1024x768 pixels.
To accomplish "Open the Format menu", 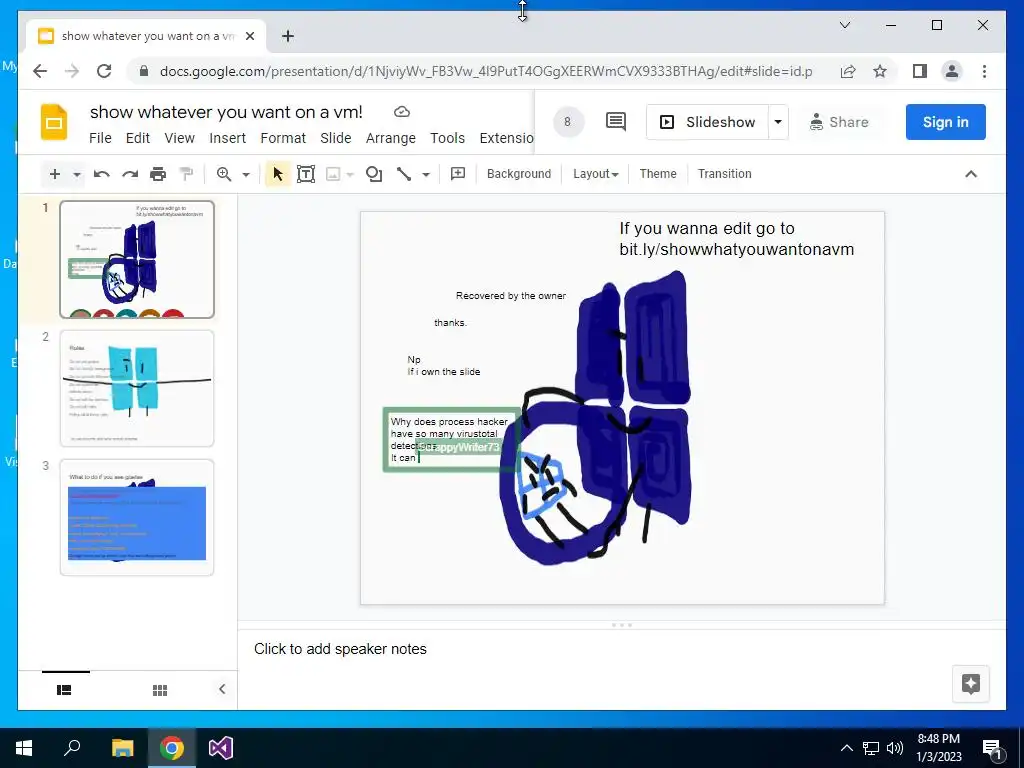I will [283, 138].
